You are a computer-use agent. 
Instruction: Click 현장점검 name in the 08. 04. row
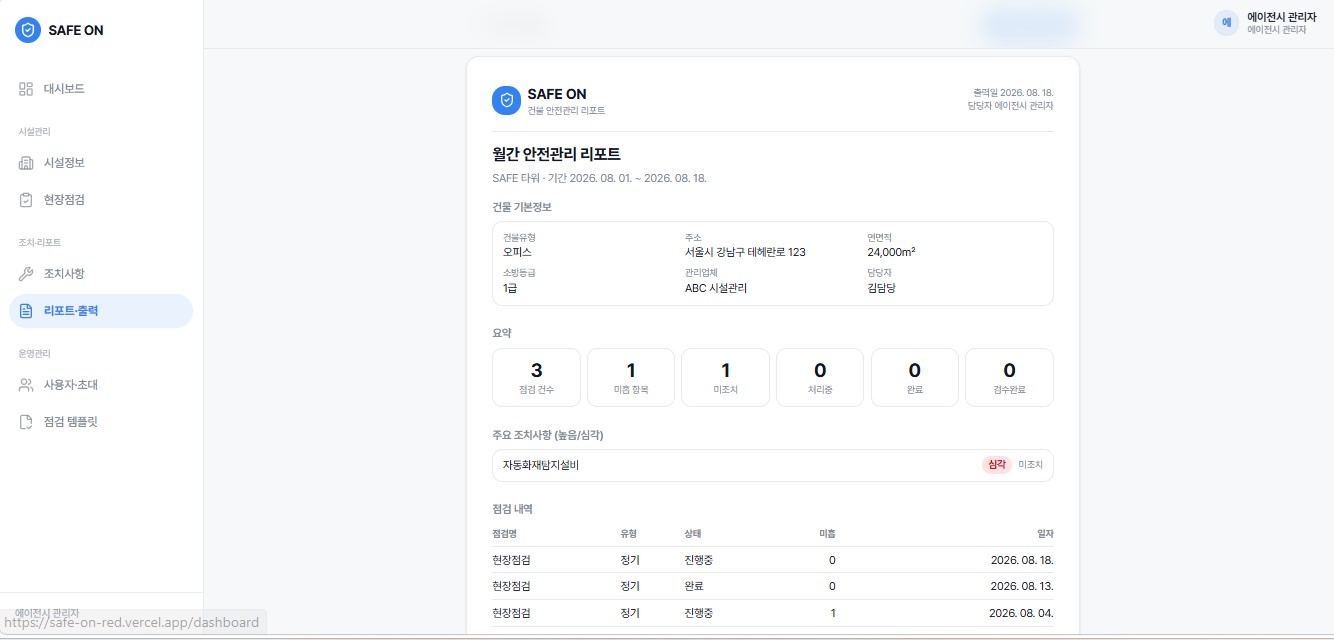point(512,613)
